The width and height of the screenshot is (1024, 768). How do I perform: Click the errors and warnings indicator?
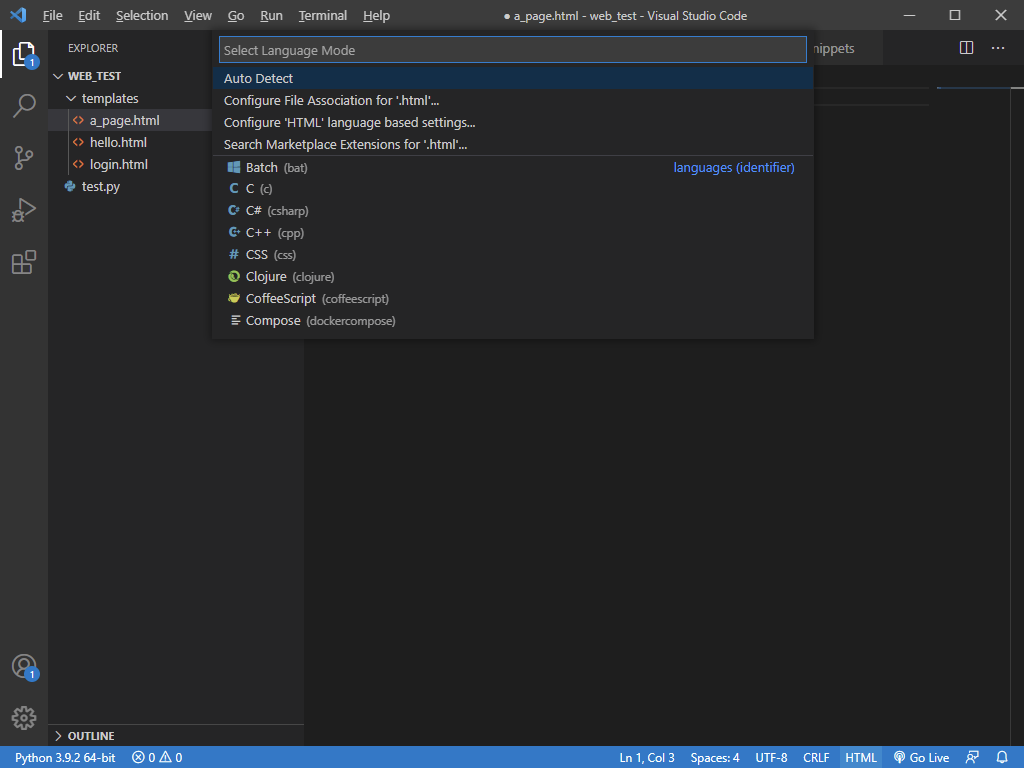(x=157, y=758)
